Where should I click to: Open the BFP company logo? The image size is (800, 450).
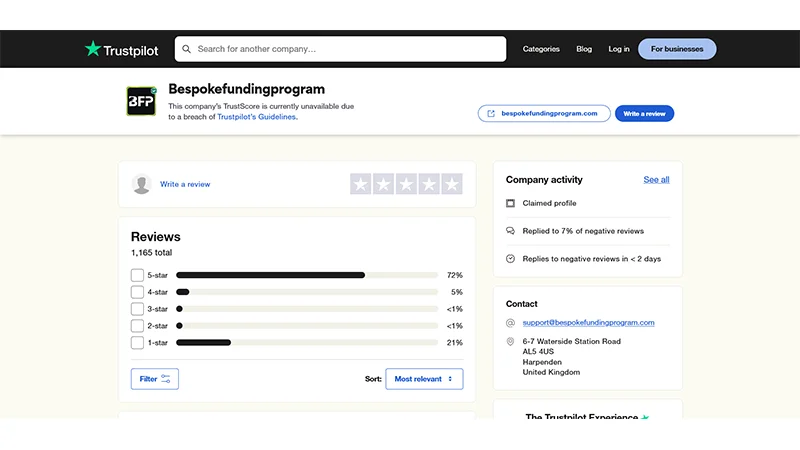coord(141,101)
